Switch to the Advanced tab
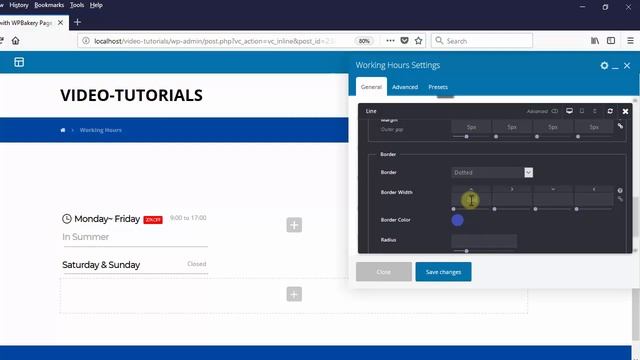The height and width of the screenshot is (360, 640). click(x=405, y=87)
